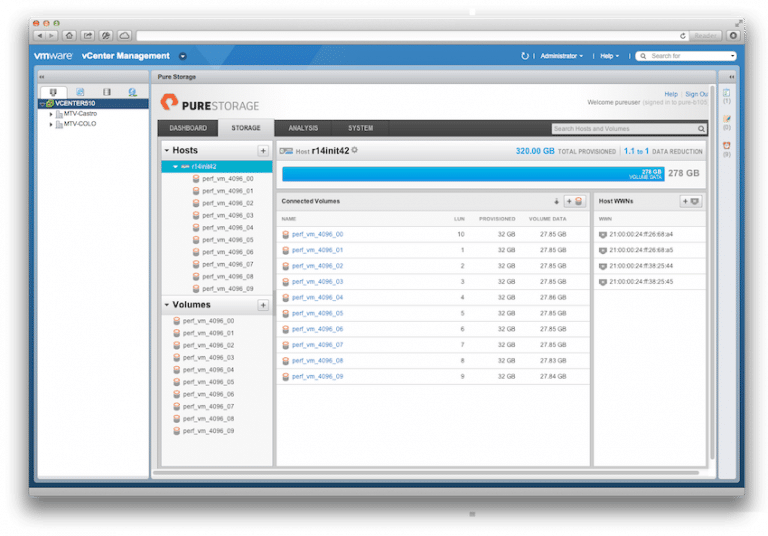The image size is (768, 536).
Task: Go to browser home page icon
Action: point(70,36)
